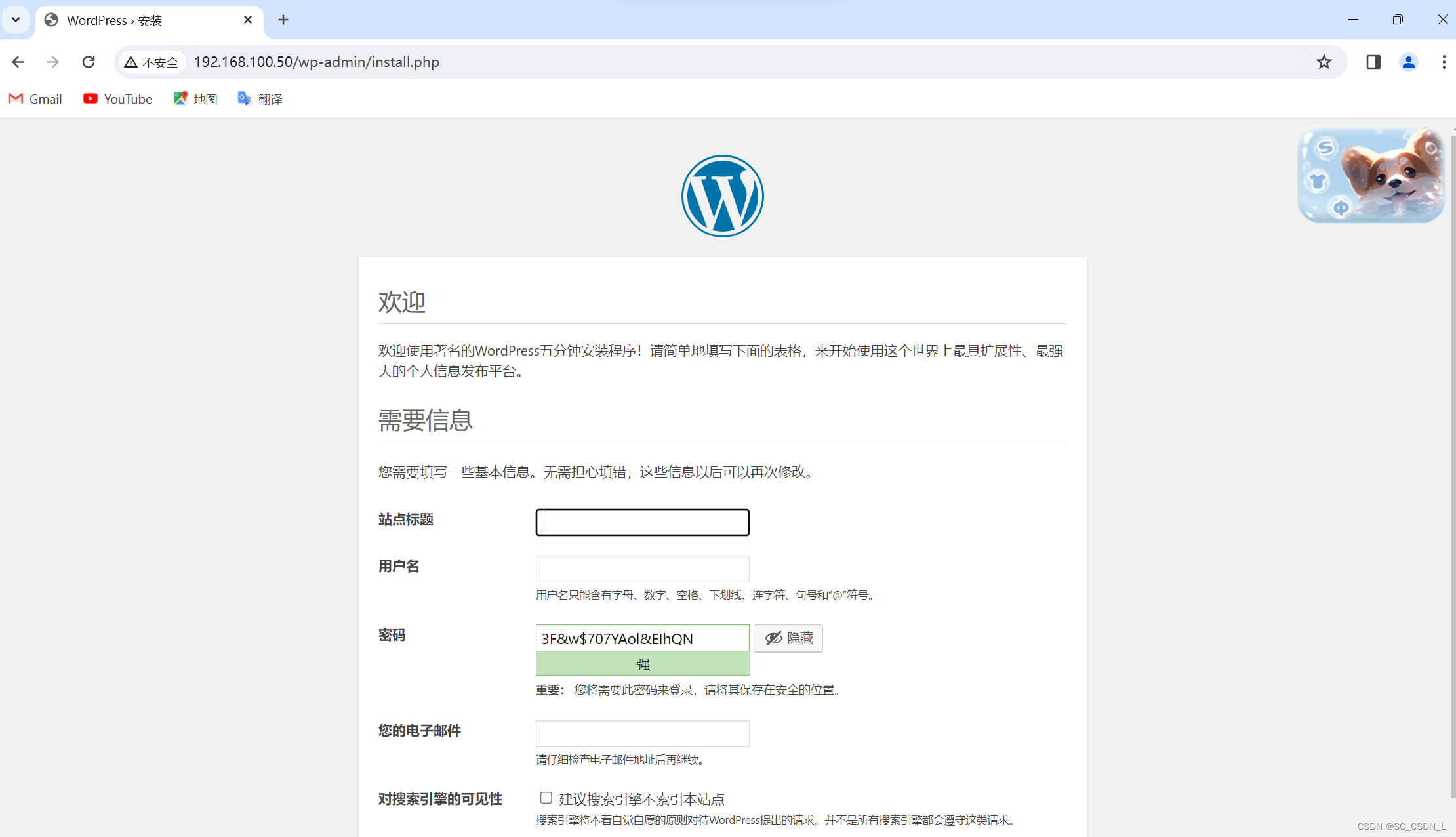
Task: Click the browser back navigation arrow
Action: tap(18, 62)
